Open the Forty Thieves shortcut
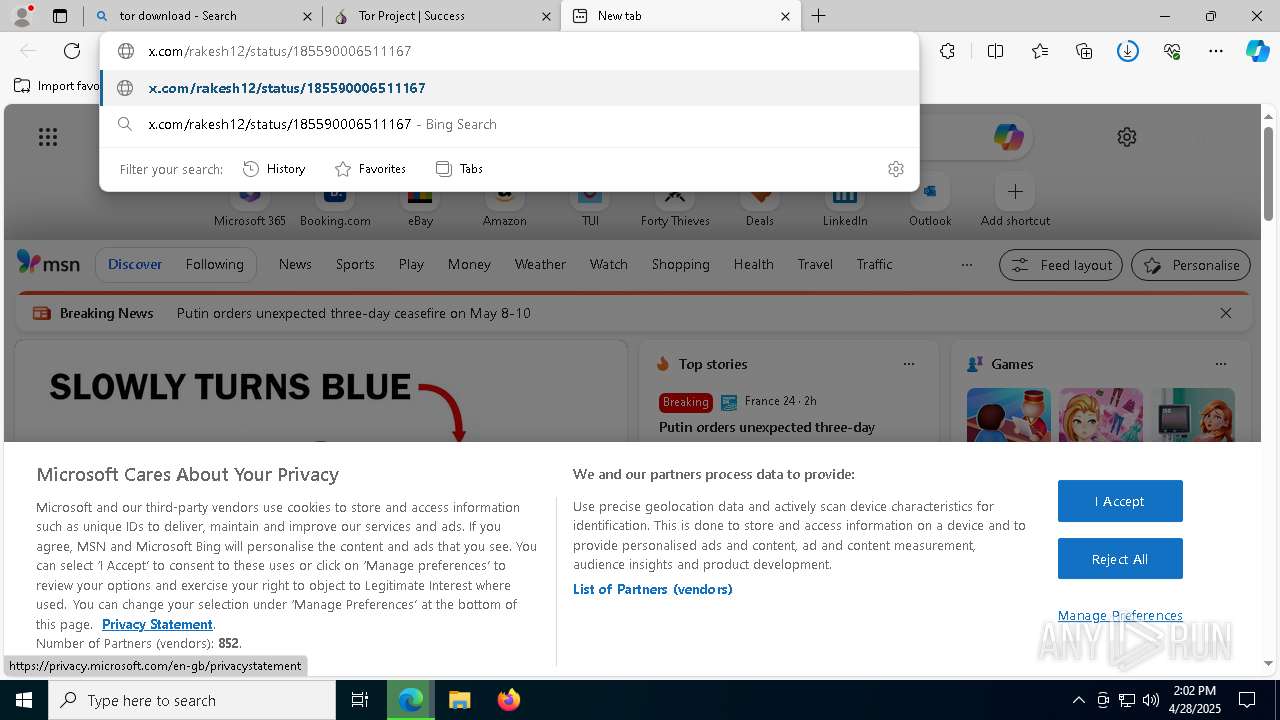Viewport: 1280px width, 720px height. tap(675, 206)
